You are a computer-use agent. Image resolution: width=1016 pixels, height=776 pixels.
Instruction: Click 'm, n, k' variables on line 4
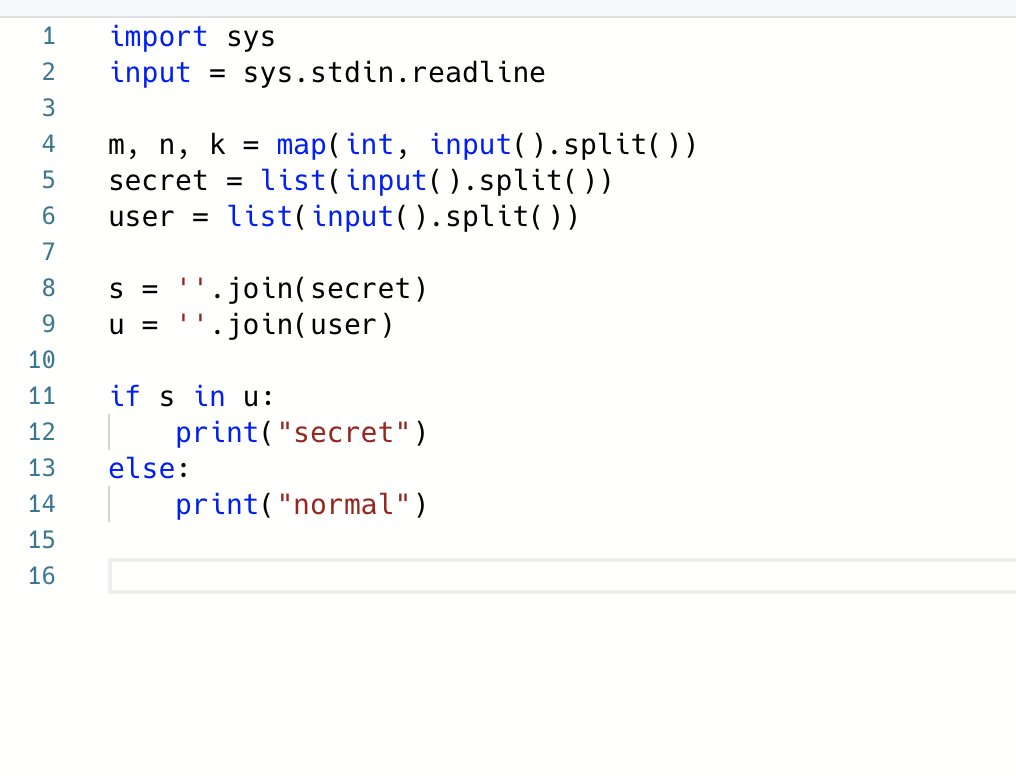pyautogui.click(x=167, y=145)
